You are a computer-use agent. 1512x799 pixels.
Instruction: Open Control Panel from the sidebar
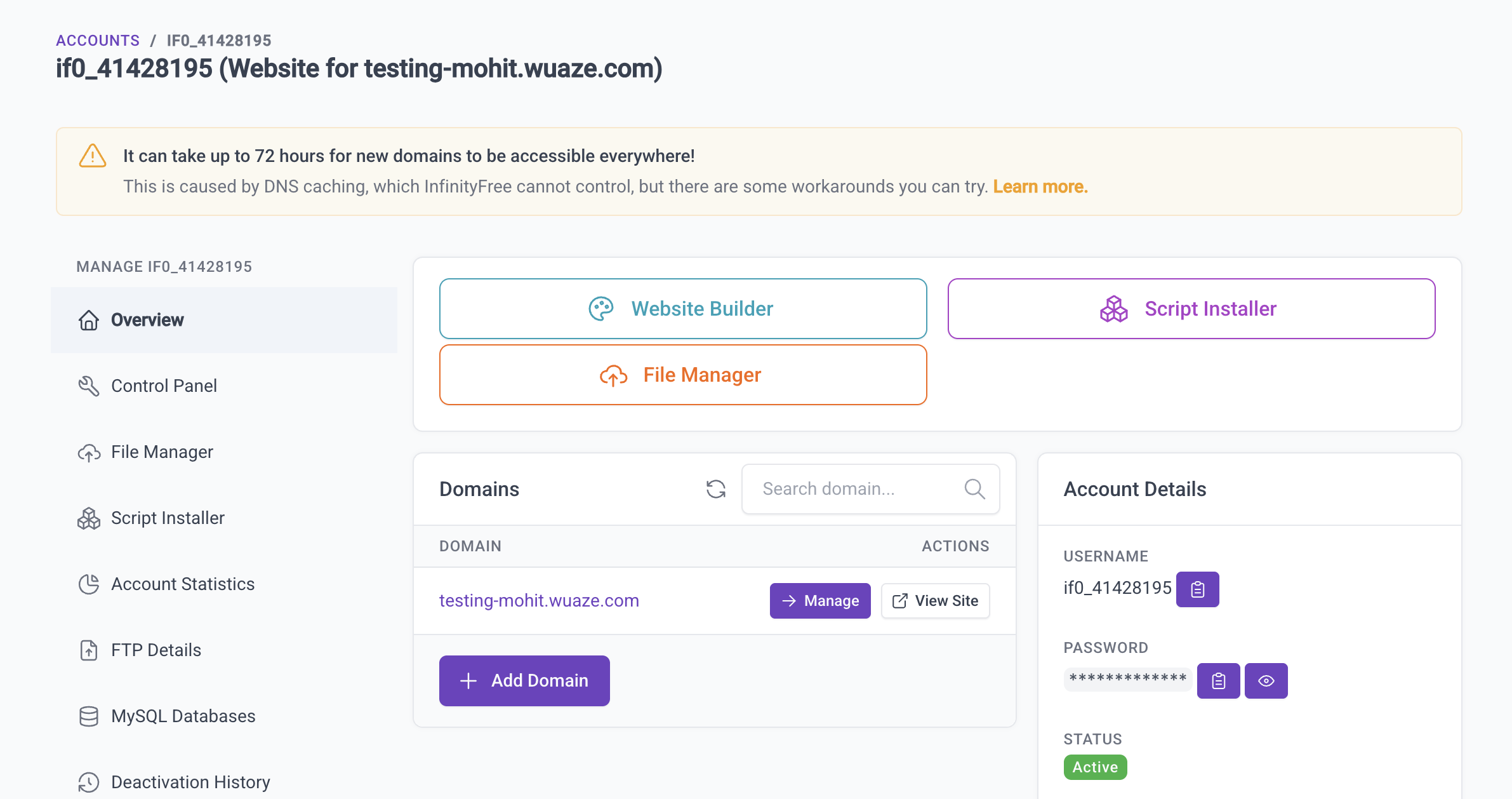pyautogui.click(x=164, y=386)
